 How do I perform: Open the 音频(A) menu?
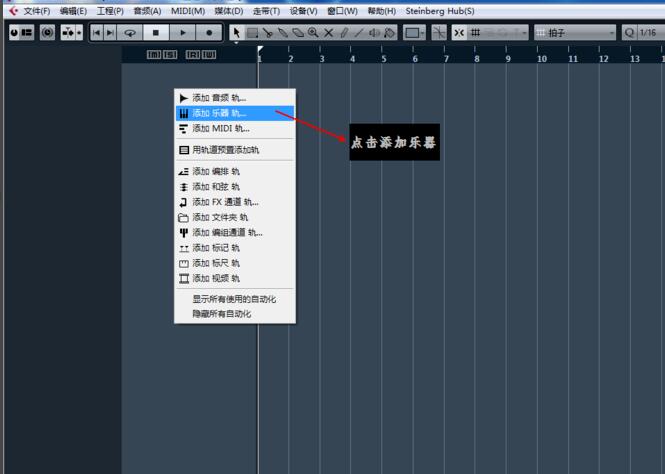pos(147,11)
